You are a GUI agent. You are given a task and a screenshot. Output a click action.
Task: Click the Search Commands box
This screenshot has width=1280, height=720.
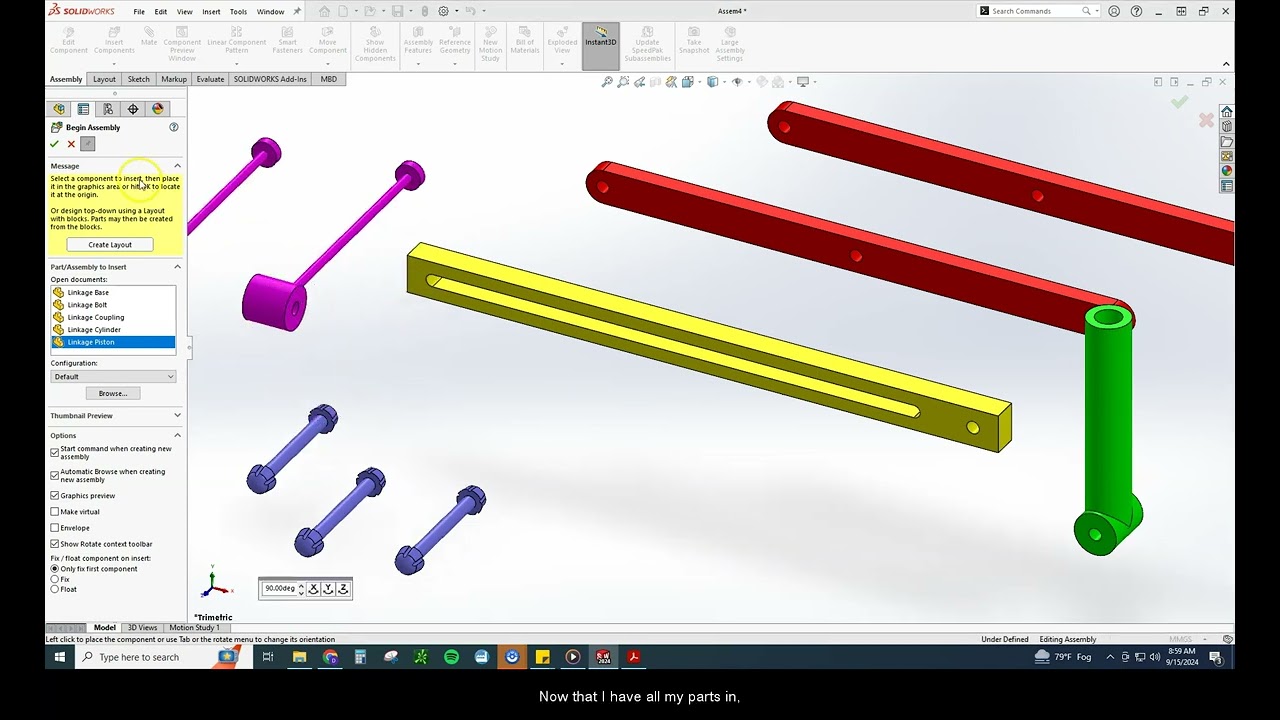[x=1036, y=11]
